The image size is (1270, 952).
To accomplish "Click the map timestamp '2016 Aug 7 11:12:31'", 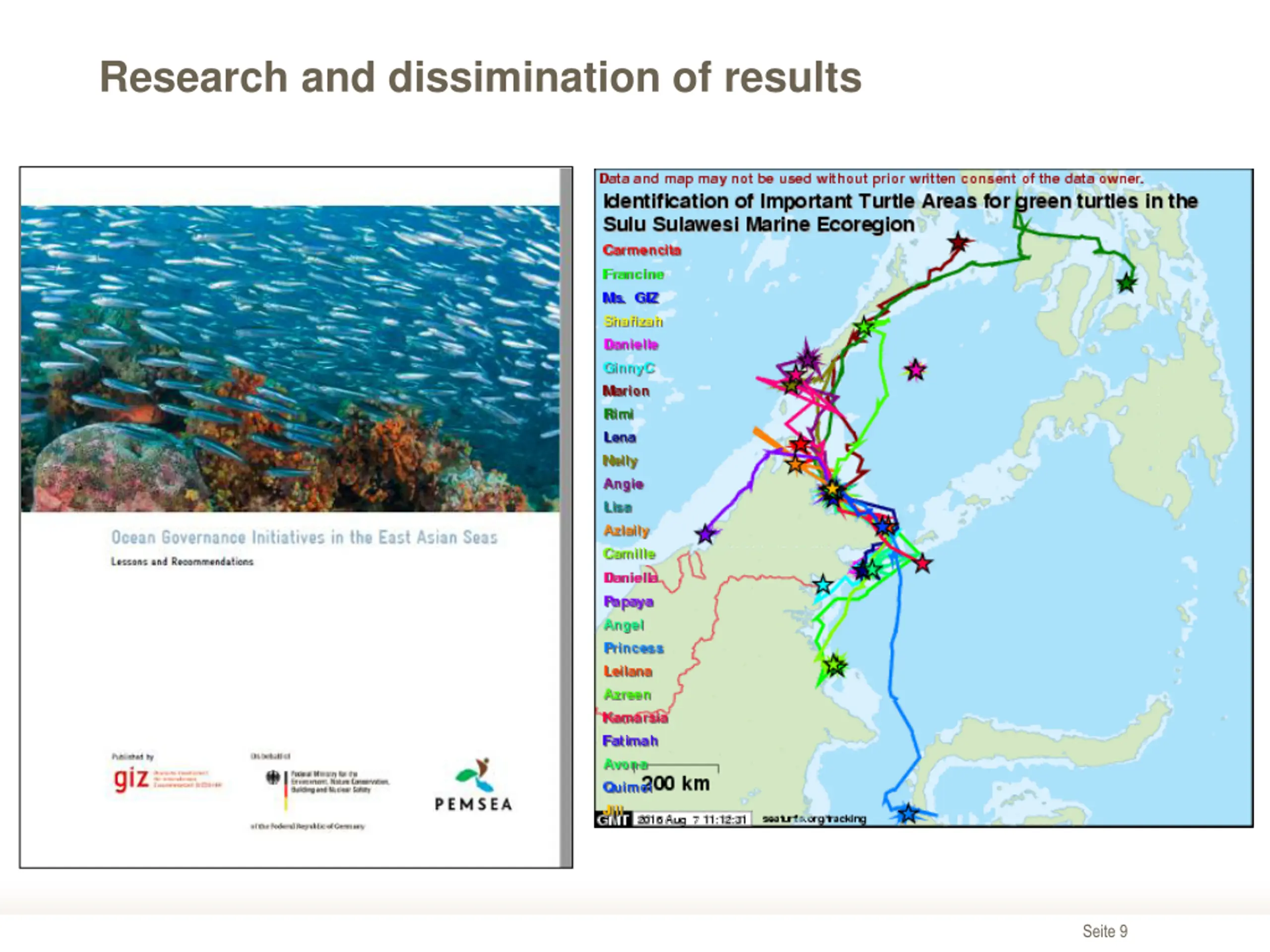I will coord(692,820).
